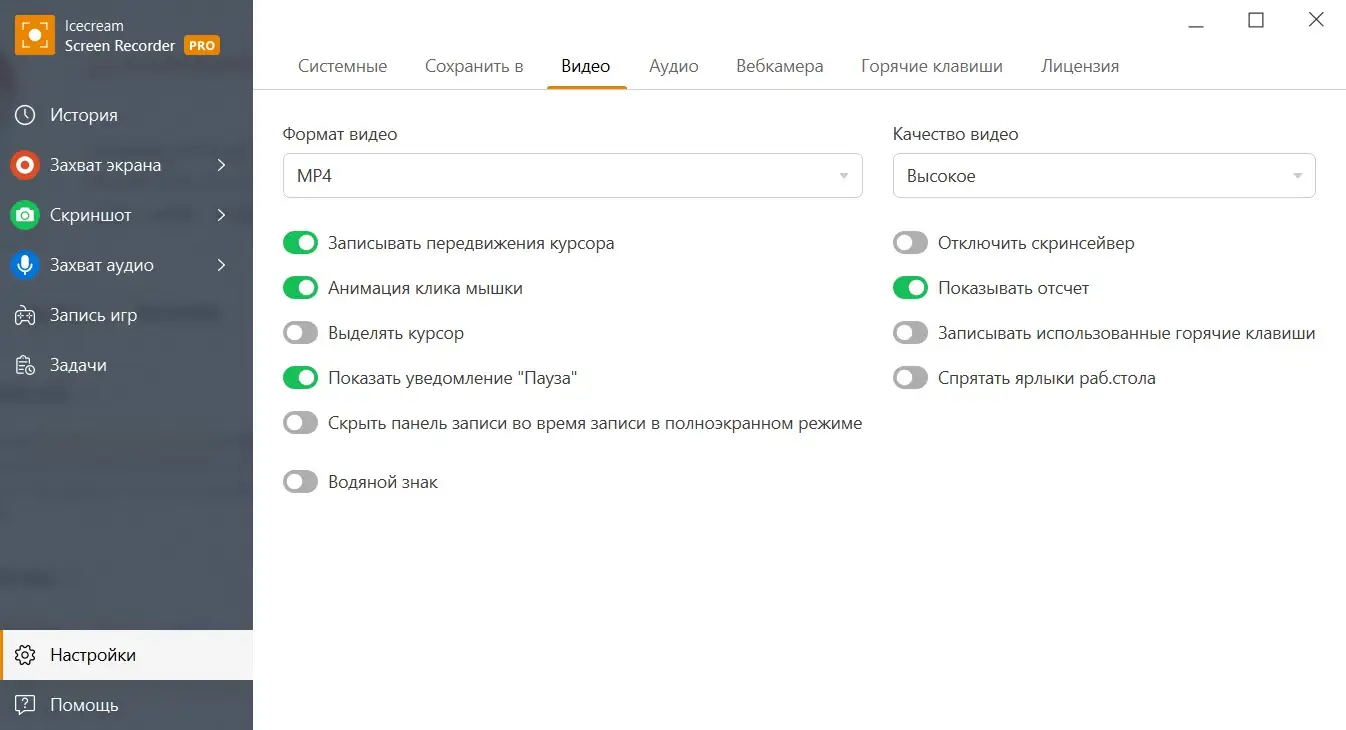Enable the Выделять курсор option

pos(300,332)
